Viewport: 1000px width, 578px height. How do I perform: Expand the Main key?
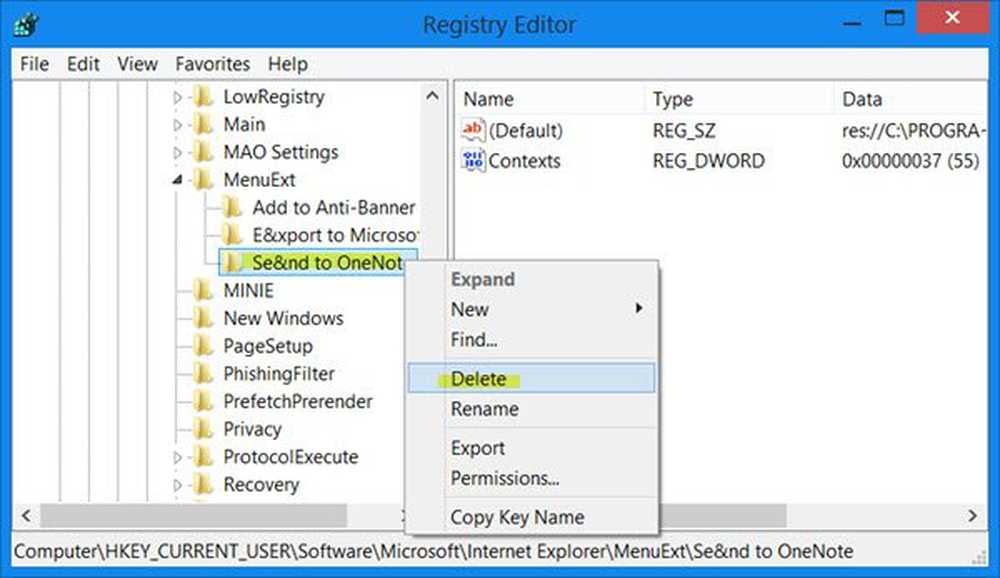pyautogui.click(x=178, y=125)
